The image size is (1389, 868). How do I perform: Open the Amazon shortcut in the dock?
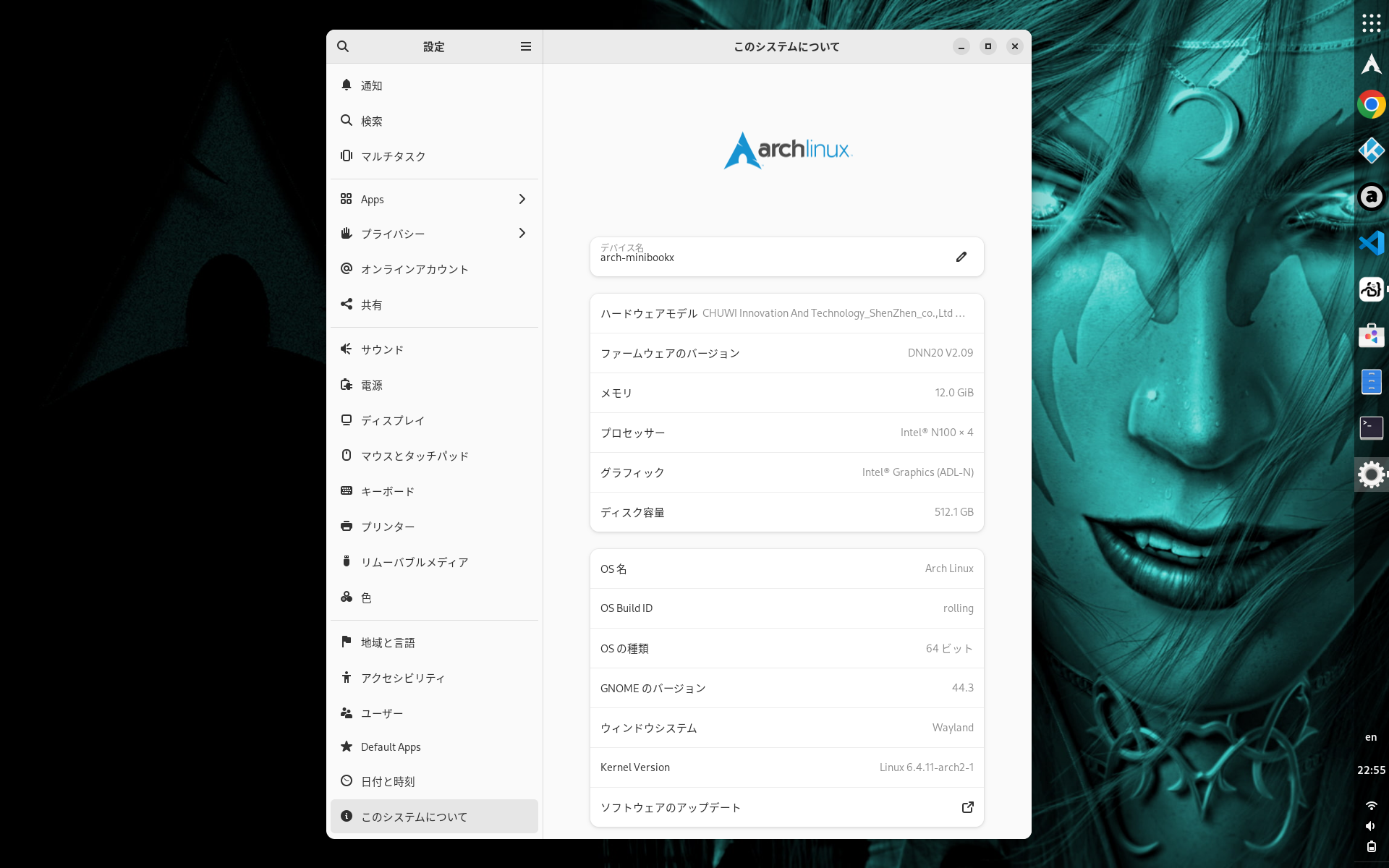point(1371,197)
